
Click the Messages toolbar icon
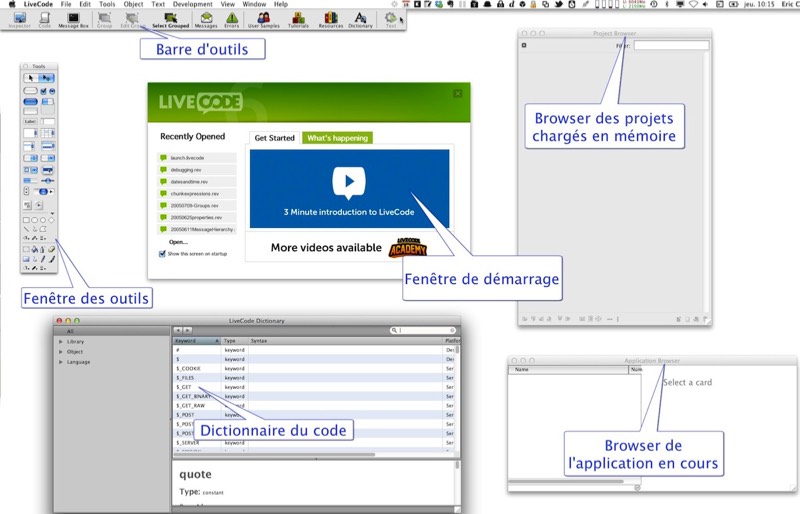pyautogui.click(x=205, y=19)
